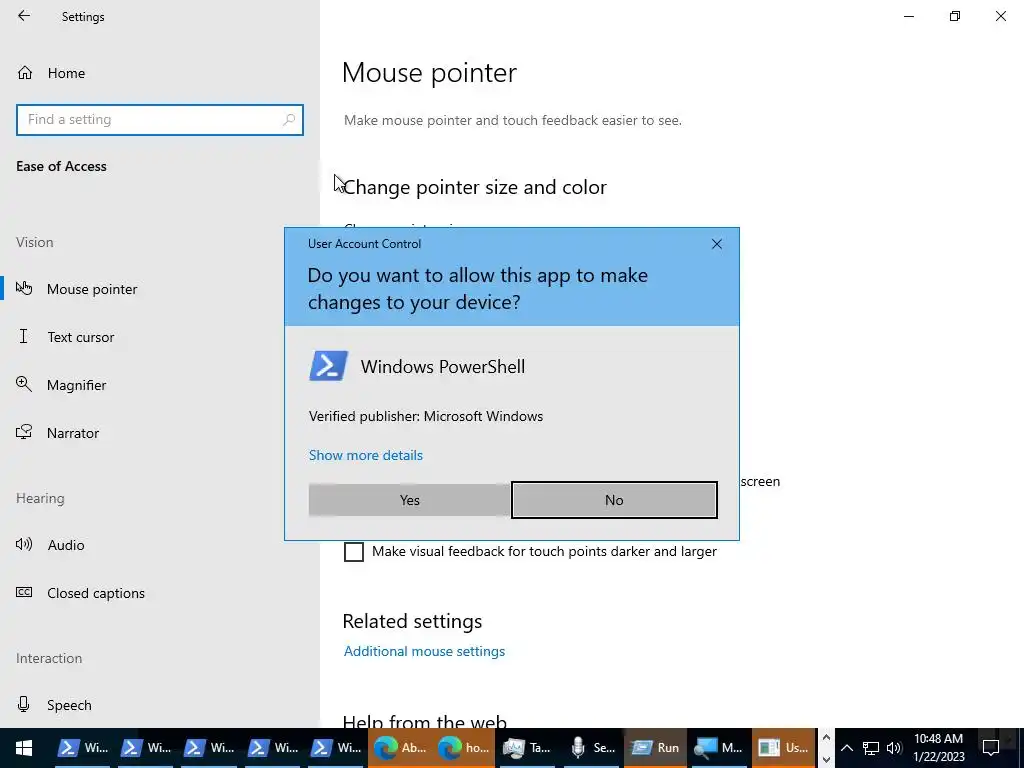Switch to the Us... taskbar item

point(783,748)
